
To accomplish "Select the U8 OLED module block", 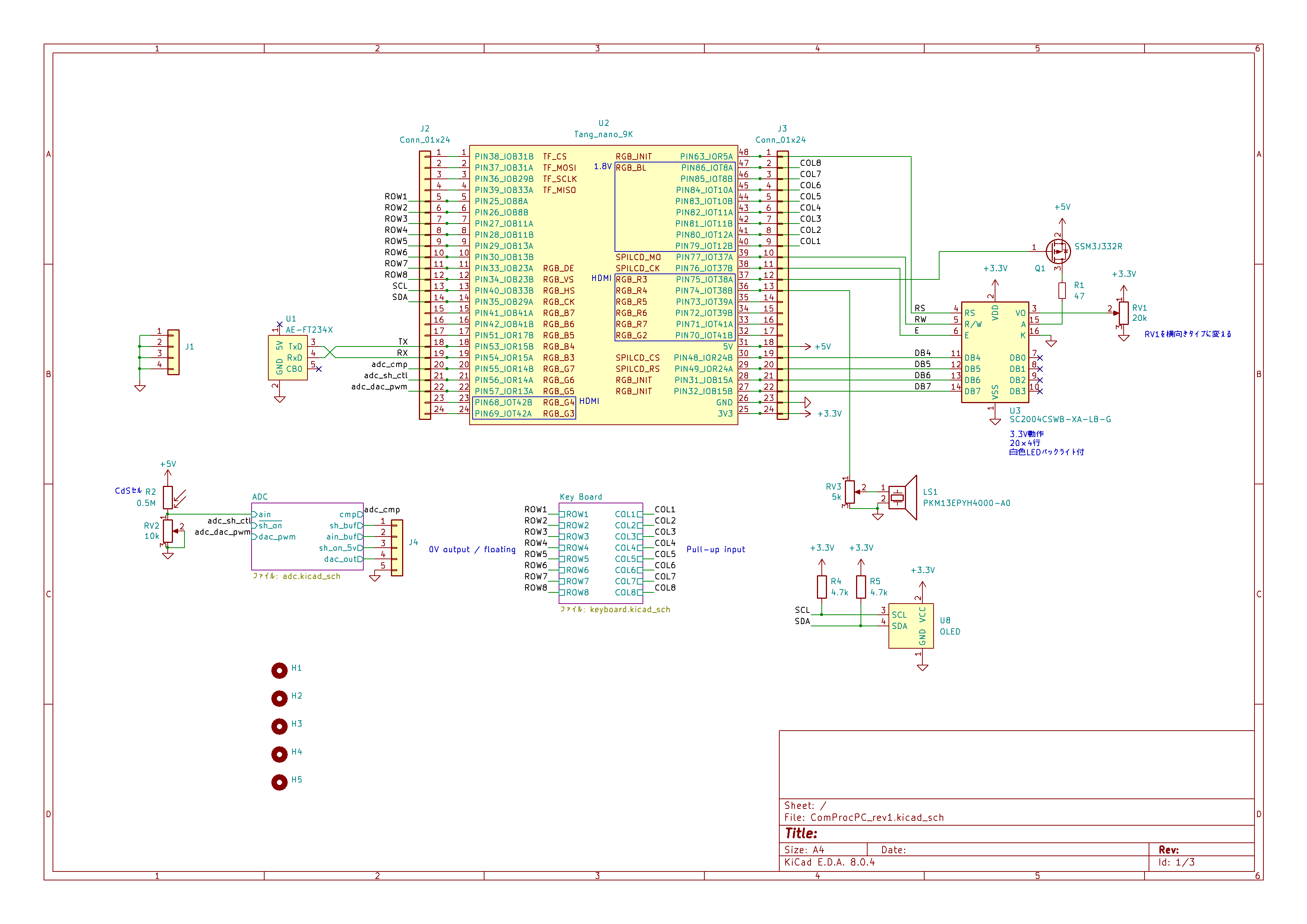I will pos(911,626).
